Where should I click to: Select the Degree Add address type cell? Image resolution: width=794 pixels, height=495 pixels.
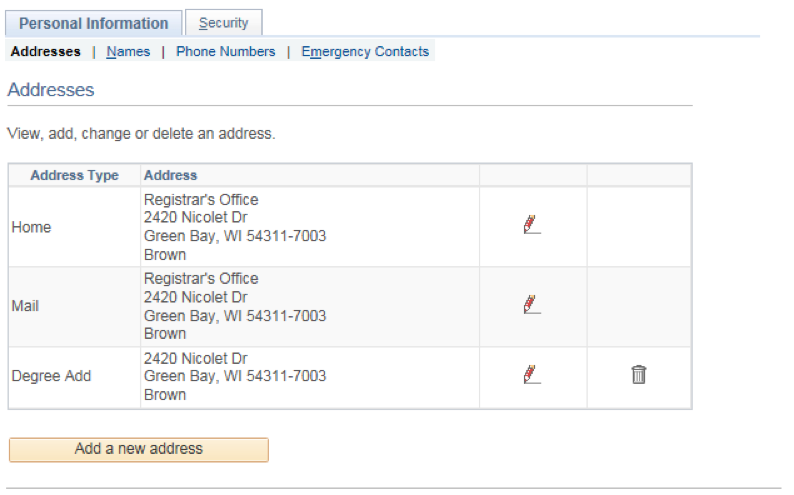(51, 376)
